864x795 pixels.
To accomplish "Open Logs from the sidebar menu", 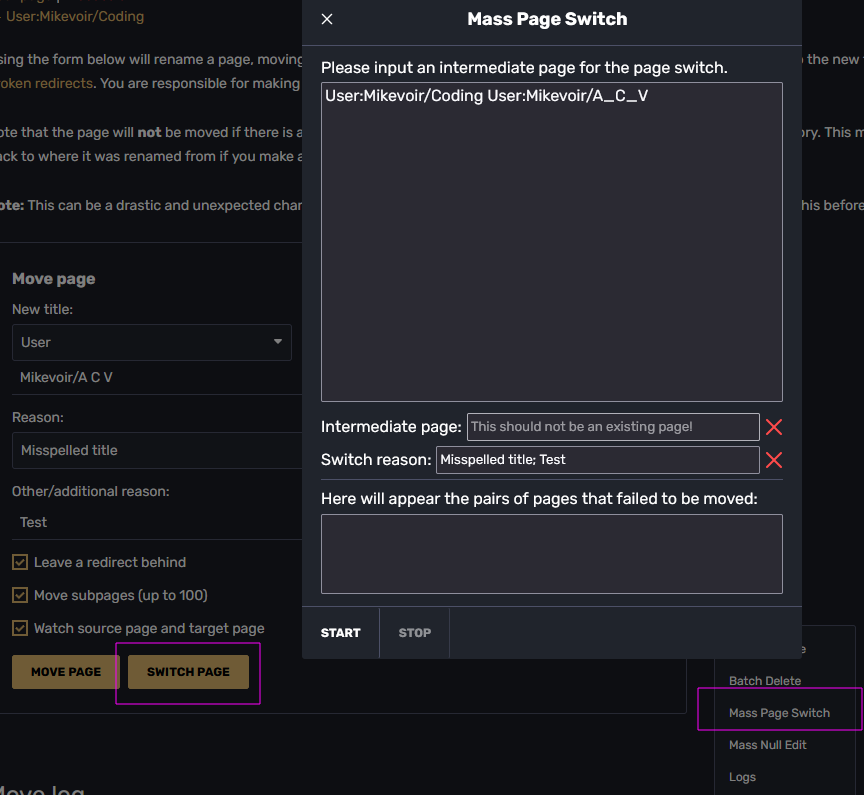I will (x=742, y=777).
